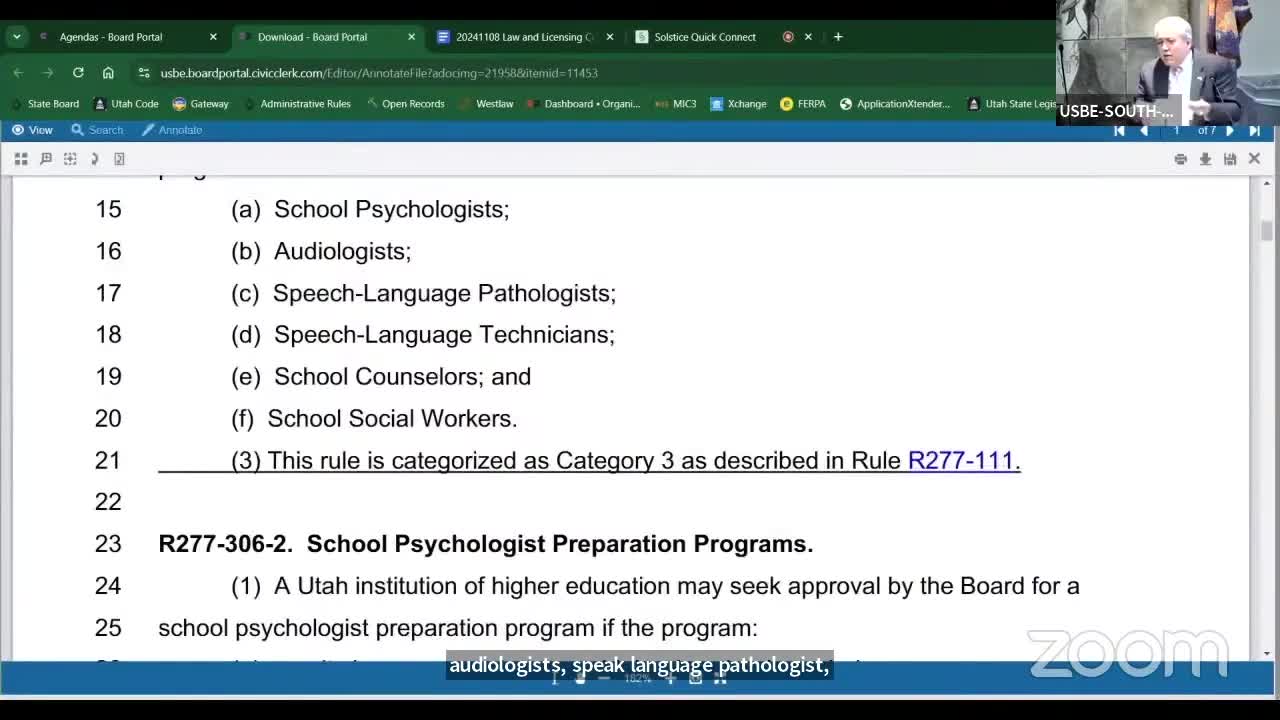1280x720 pixels.
Task: Click the page number field
Action: point(1177,130)
